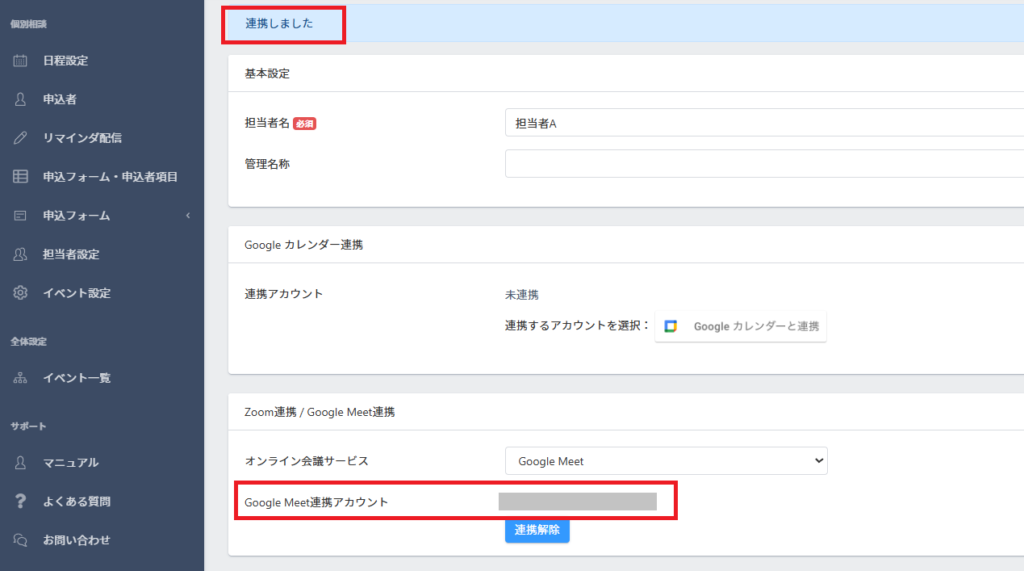This screenshot has height=571, width=1024.
Task: Click the users icon beside 担当者設定
Action: (20, 255)
